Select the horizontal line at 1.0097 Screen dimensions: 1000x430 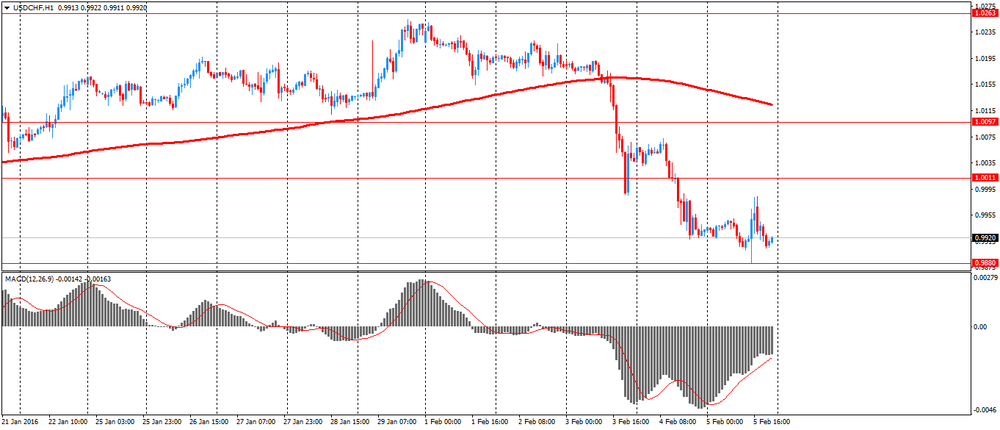pos(485,122)
